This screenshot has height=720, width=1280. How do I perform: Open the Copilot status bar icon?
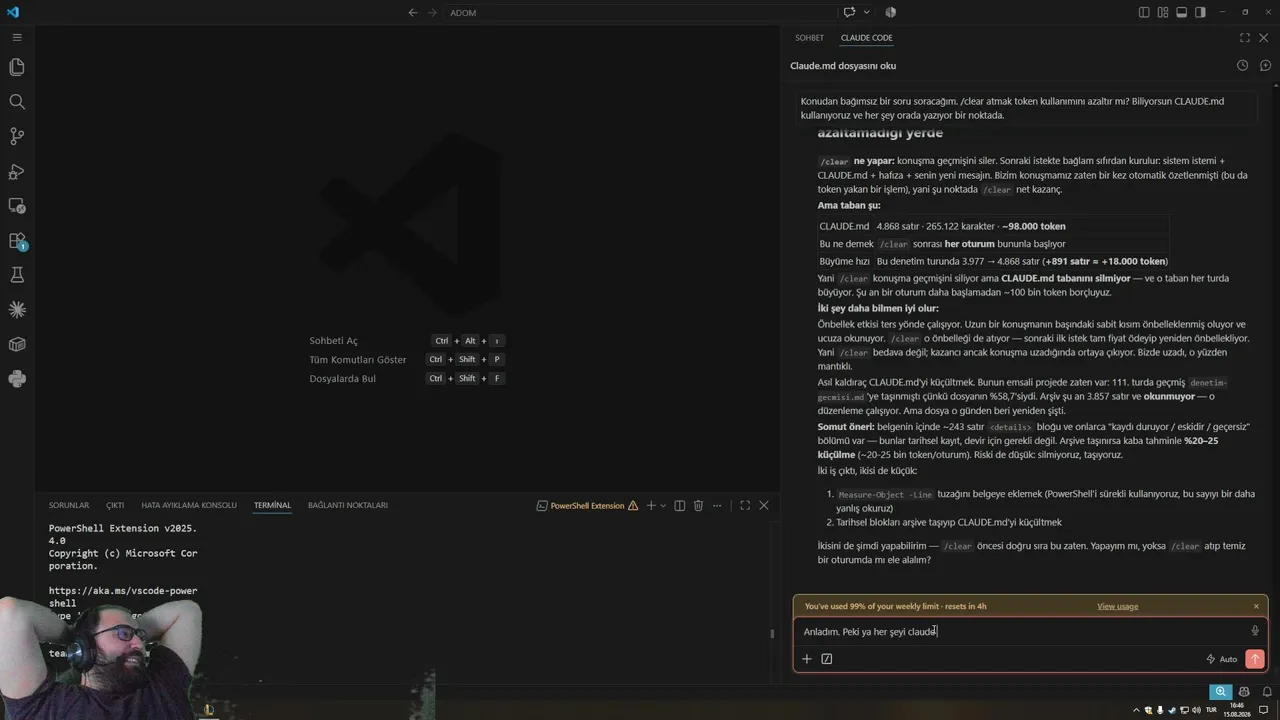point(1244,691)
